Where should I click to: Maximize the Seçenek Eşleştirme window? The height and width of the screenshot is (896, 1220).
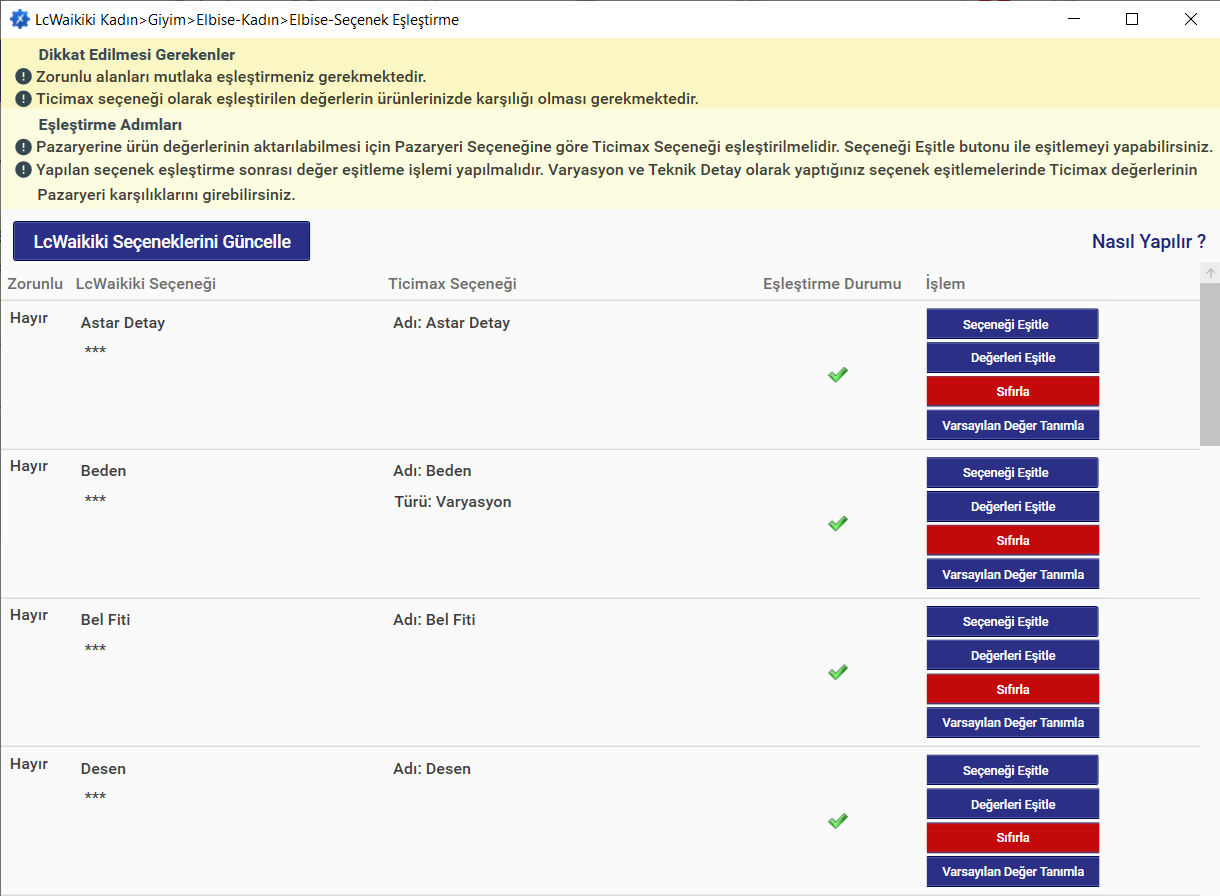(x=1132, y=19)
